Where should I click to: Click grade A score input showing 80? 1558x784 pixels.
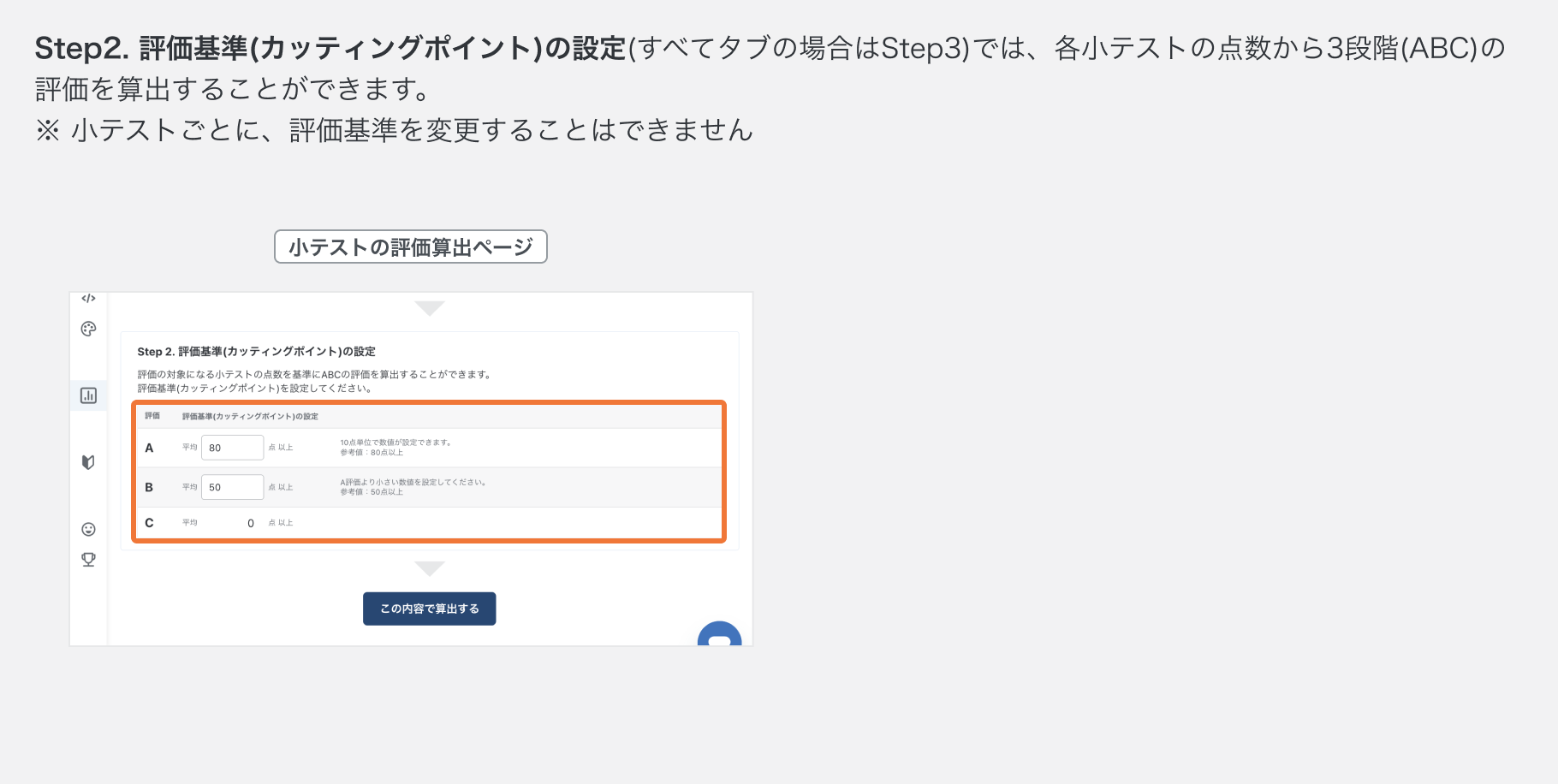pos(232,447)
